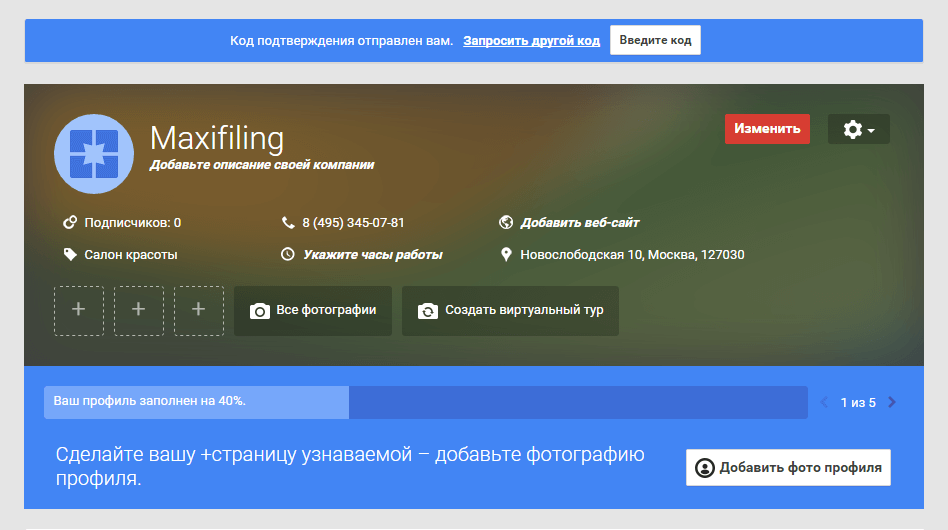Click the Maxifiling profile avatar icon

pyautogui.click(x=93, y=153)
